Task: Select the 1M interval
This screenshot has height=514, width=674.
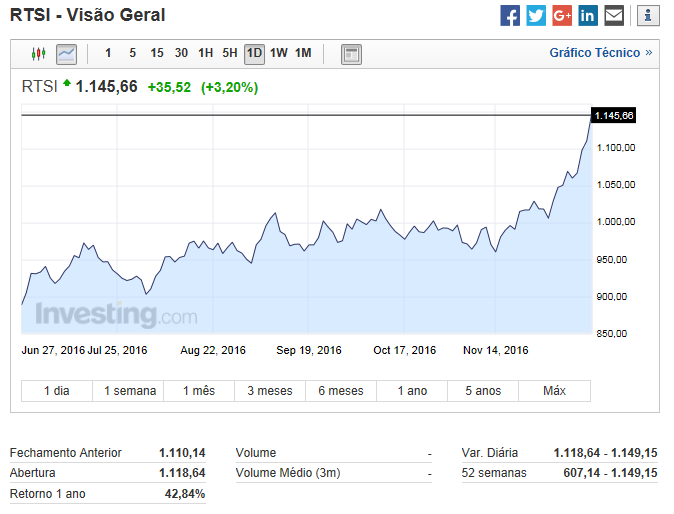Action: 303,53
